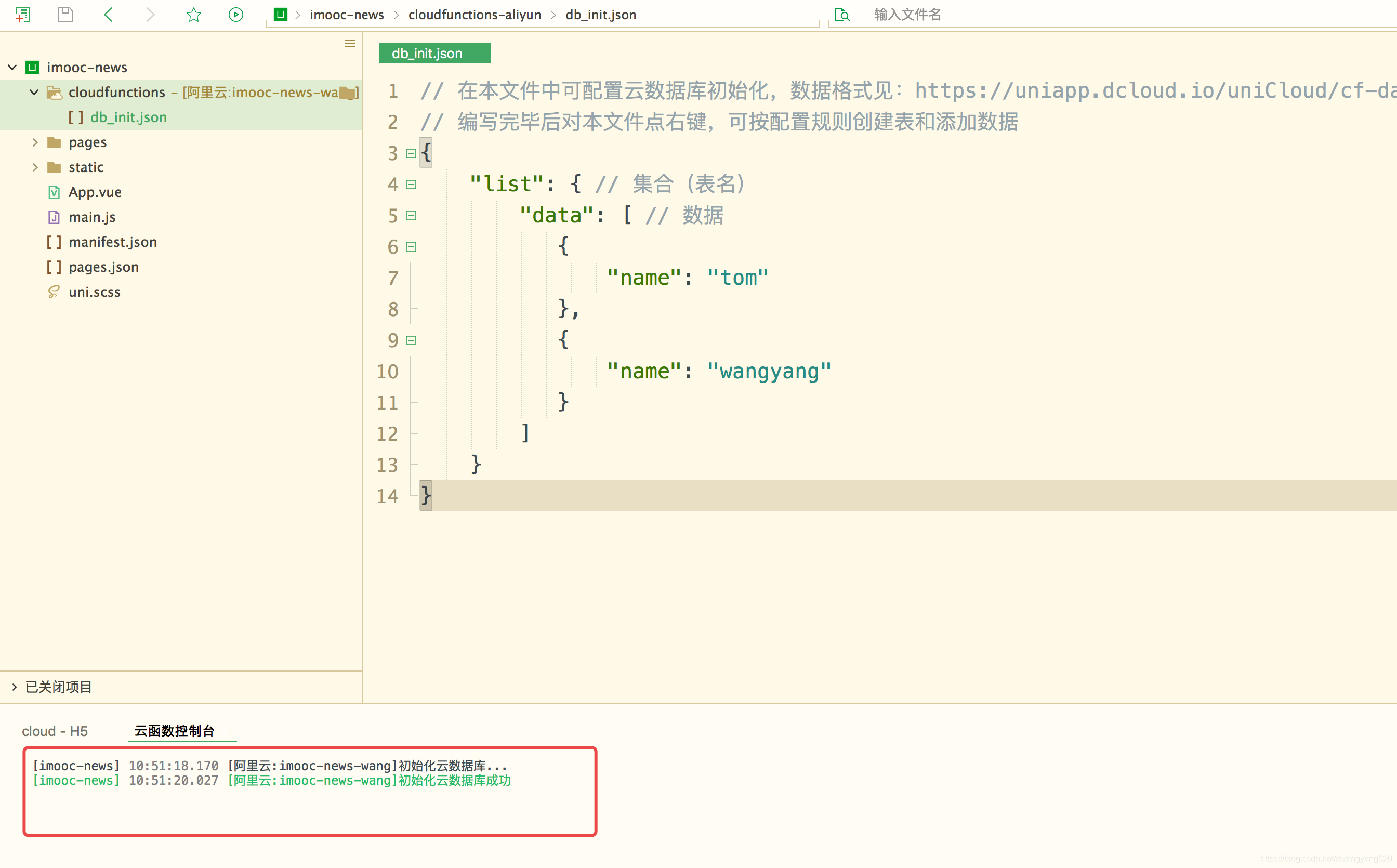Click cloudfunctions-aliyun breadcrumb segment
Viewport: 1397px width, 868px height.
coord(475,15)
